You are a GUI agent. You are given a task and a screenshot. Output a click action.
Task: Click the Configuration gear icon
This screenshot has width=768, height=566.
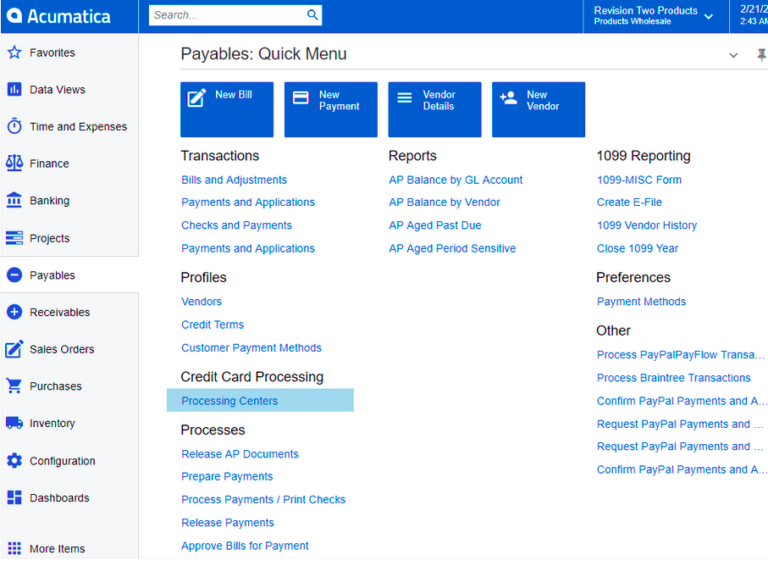coord(14,461)
